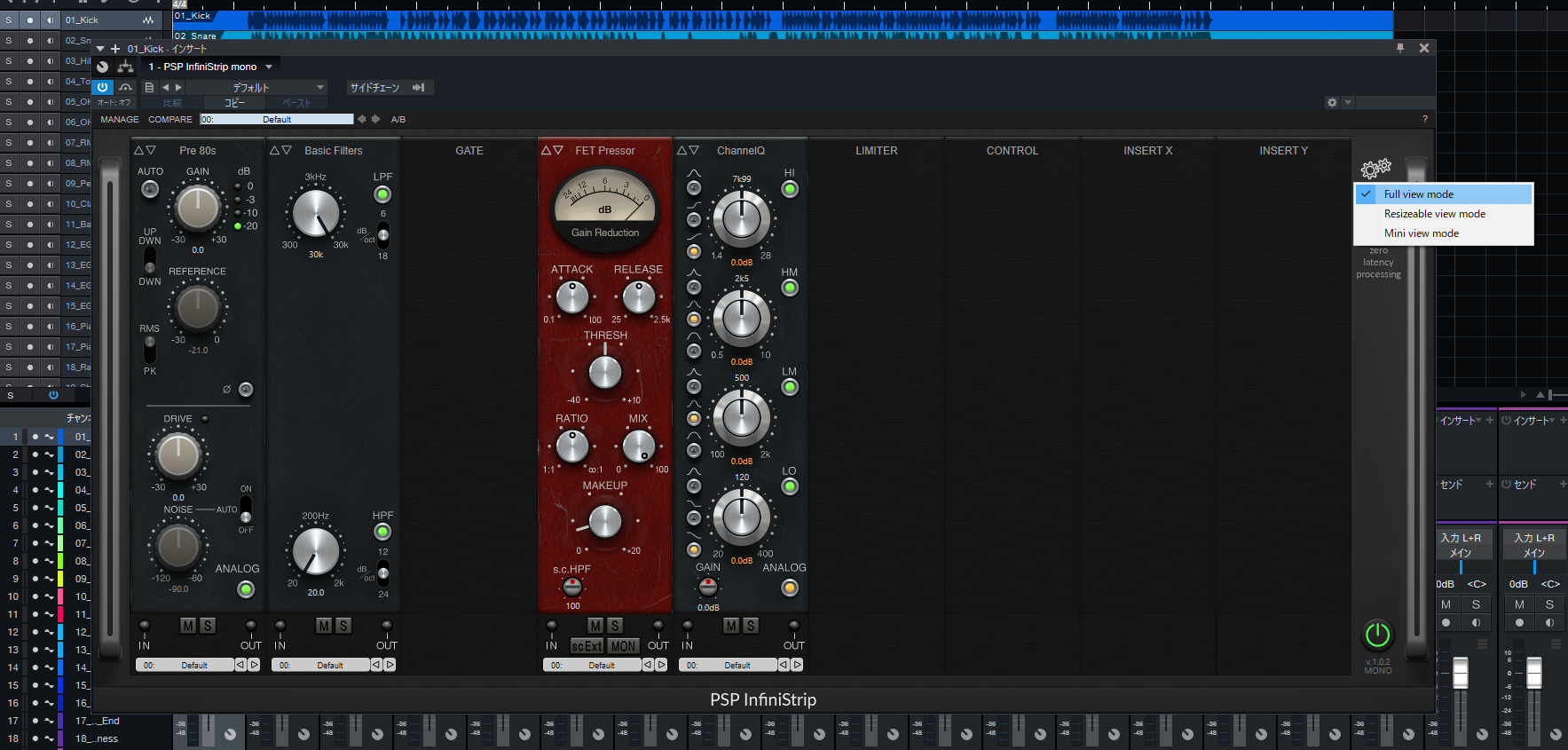Click the A/B button

click(x=398, y=119)
